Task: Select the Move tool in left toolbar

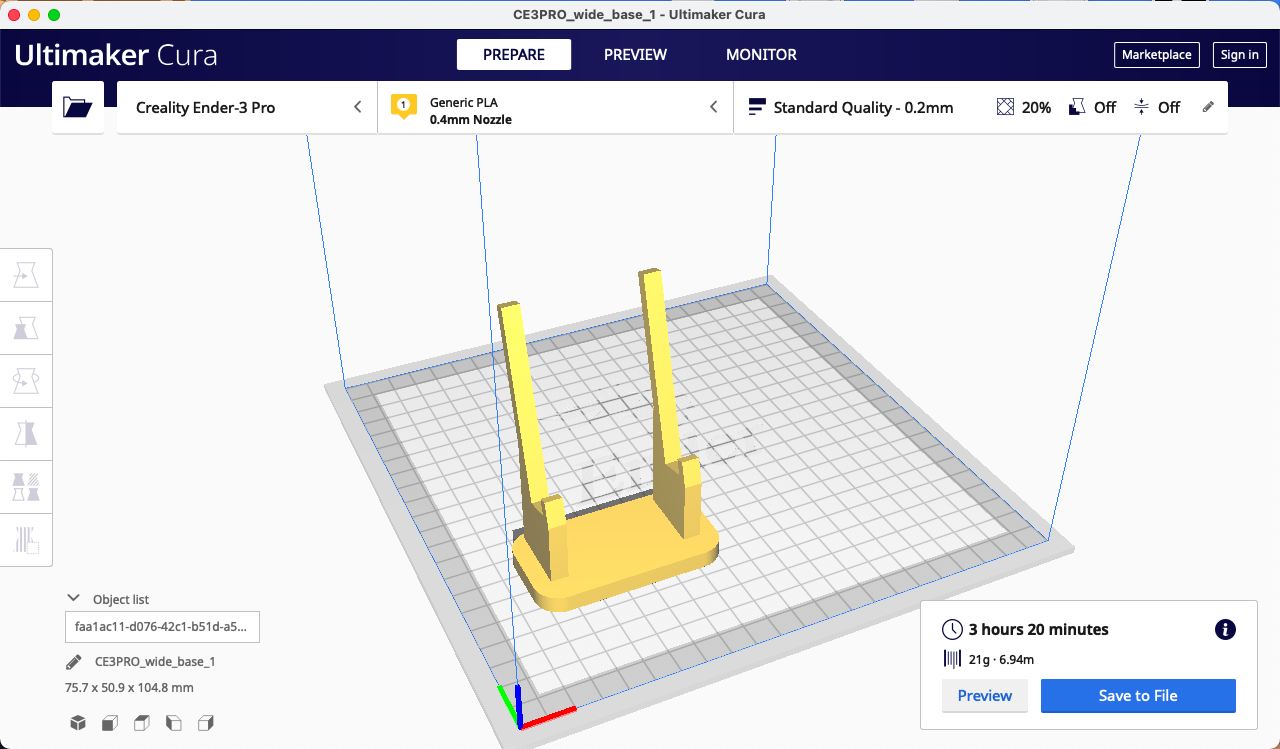Action: click(26, 275)
